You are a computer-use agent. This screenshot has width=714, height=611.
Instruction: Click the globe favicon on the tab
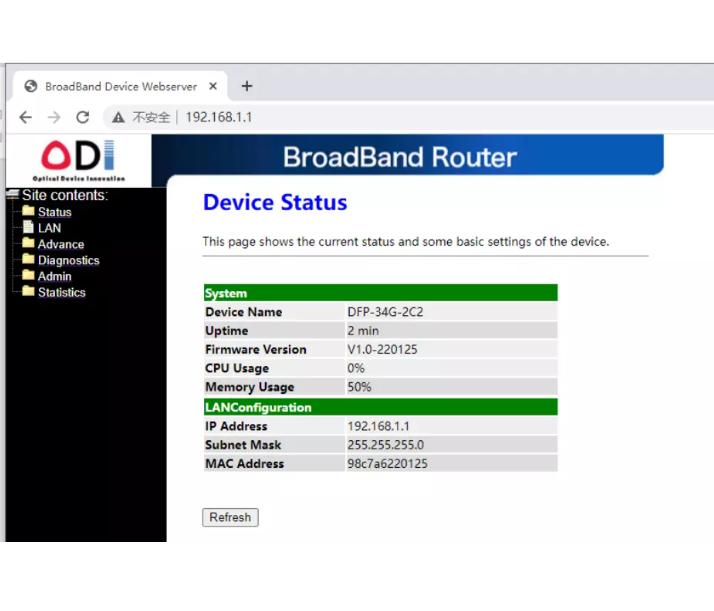[x=31, y=86]
